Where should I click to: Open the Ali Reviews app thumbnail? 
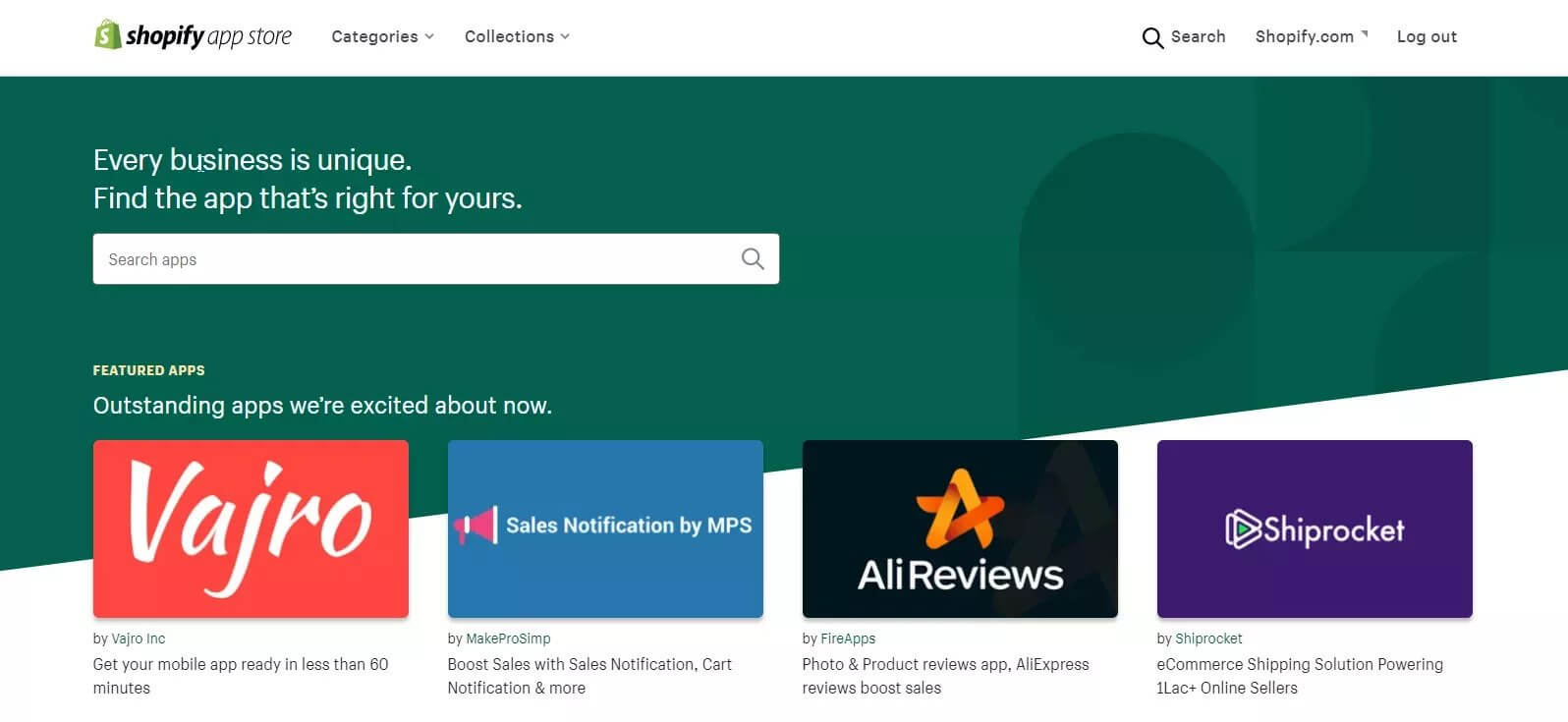[x=960, y=528]
